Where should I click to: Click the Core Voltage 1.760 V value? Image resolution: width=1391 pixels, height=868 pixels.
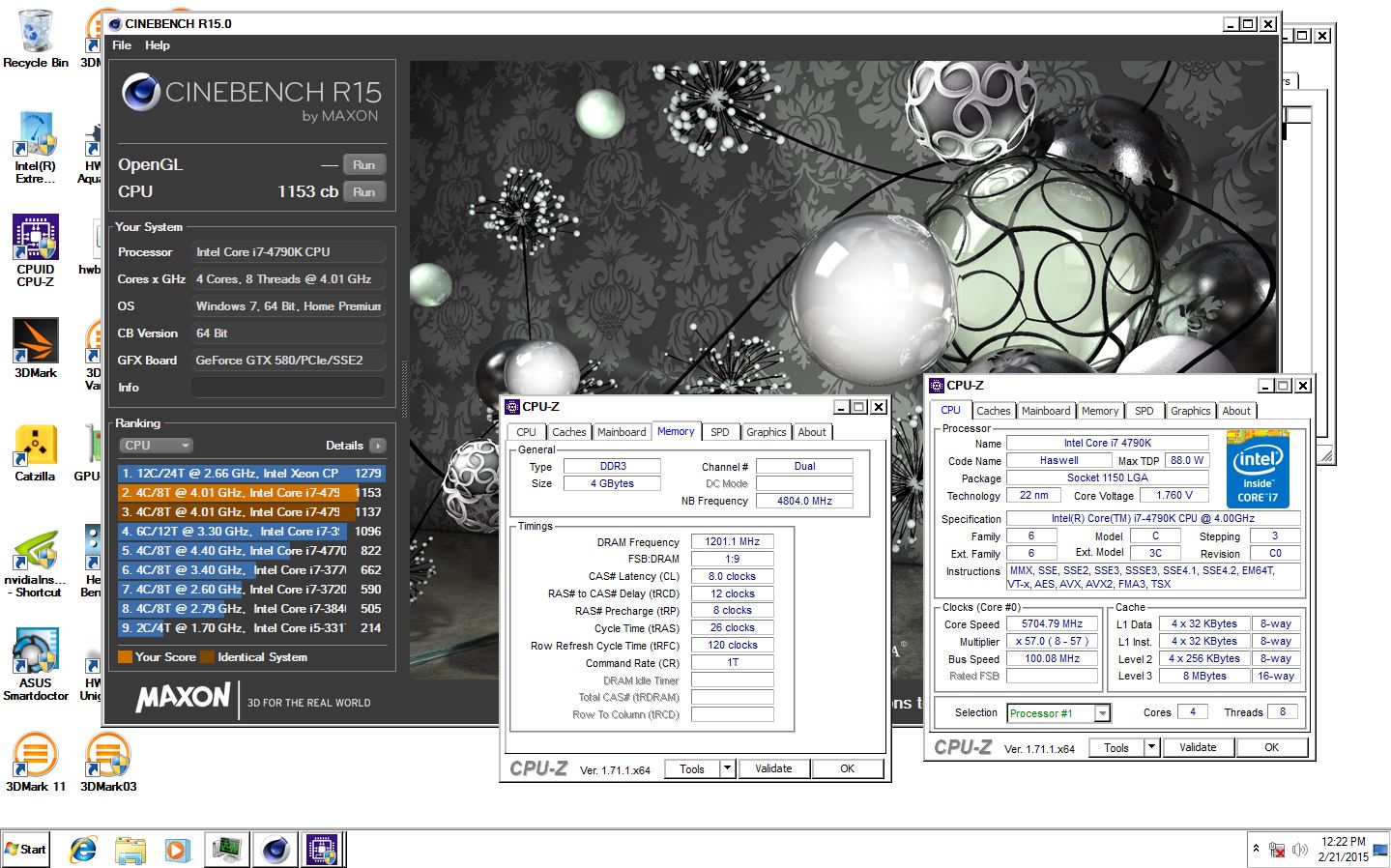pyautogui.click(x=1174, y=495)
